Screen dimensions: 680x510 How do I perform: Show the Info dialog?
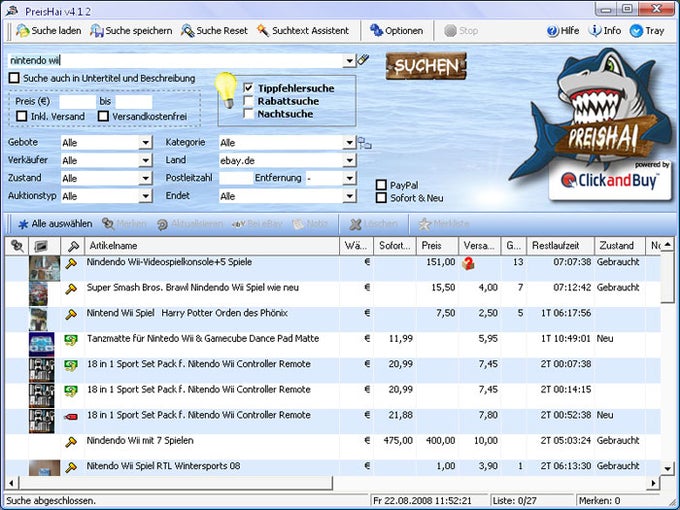tap(605, 31)
